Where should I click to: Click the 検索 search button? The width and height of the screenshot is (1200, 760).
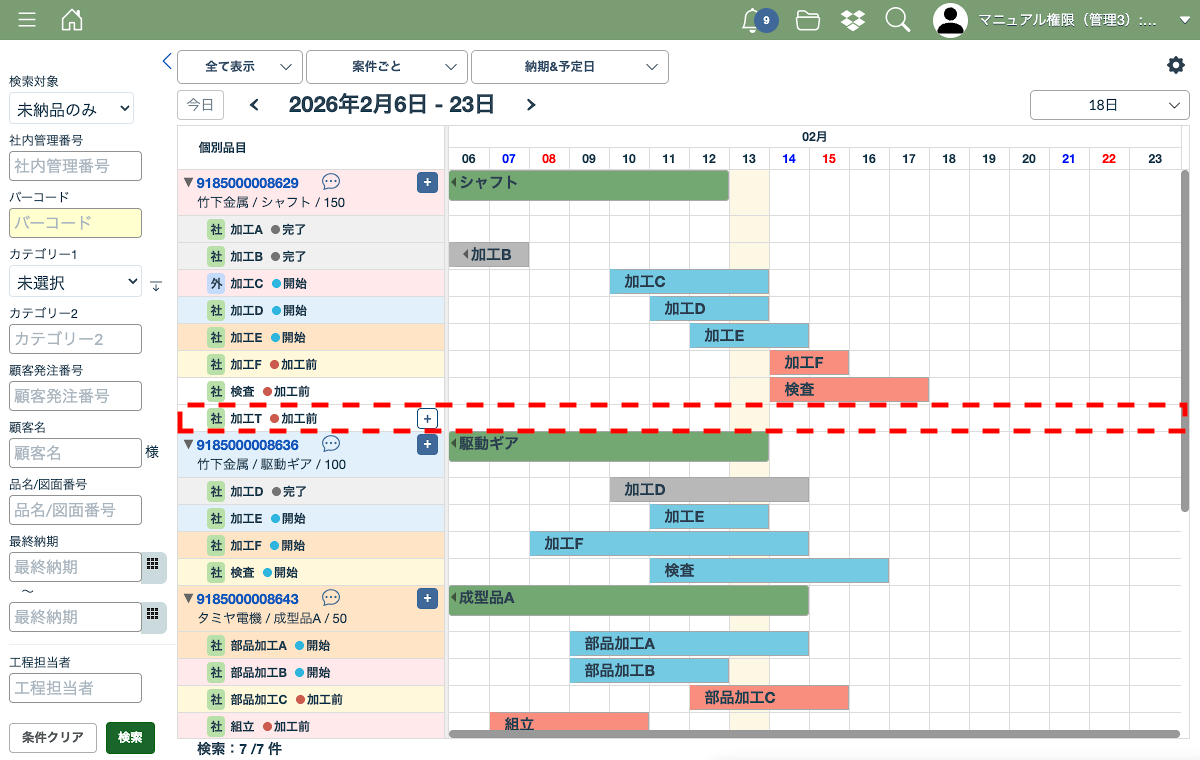tap(130, 738)
